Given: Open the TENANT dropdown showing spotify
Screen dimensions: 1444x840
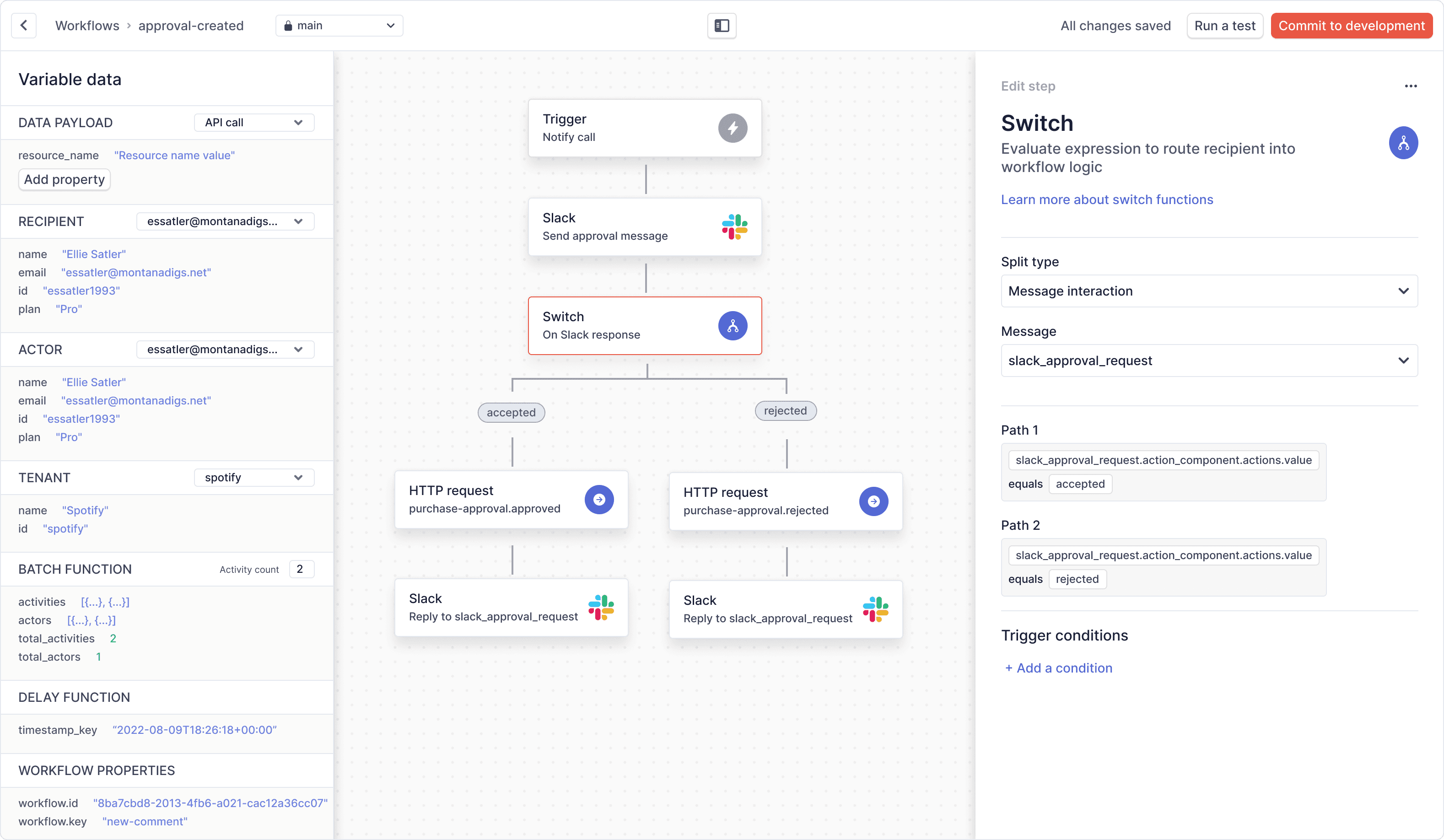Looking at the screenshot, I should pos(254,477).
